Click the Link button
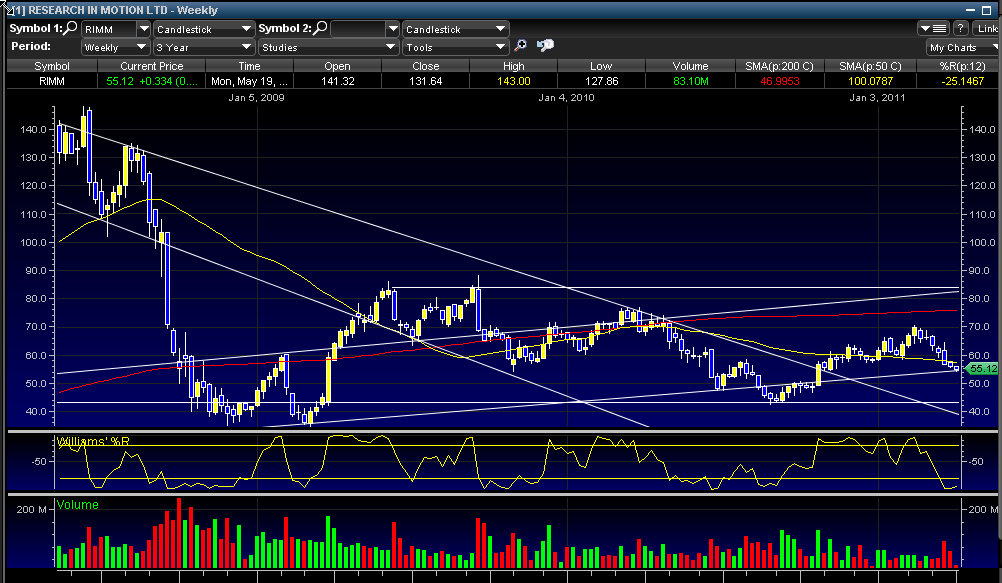1002x583 pixels. [986, 29]
